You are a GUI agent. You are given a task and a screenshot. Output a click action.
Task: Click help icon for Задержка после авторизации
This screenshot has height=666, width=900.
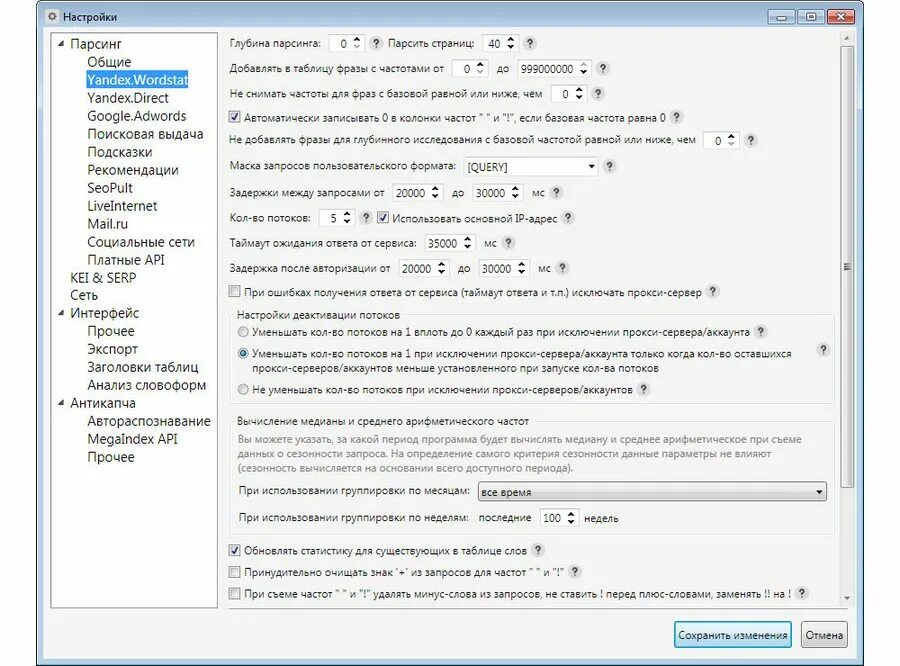click(562, 268)
